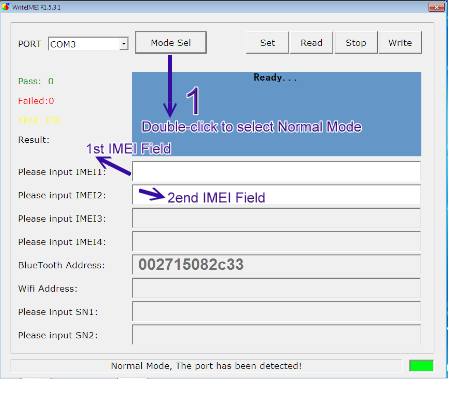Click the 'Pass: 0' counter text
Image resolution: width=450 pixels, height=400 pixels.
tap(36, 81)
